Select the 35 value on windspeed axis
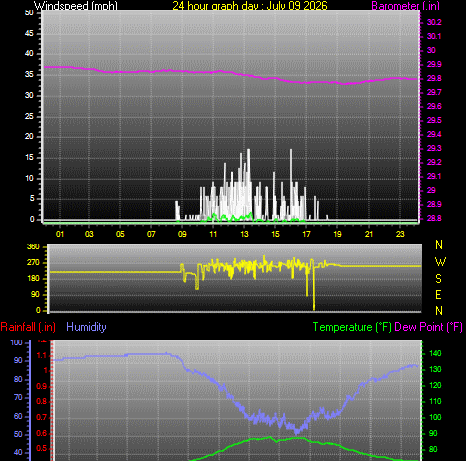 coord(29,74)
